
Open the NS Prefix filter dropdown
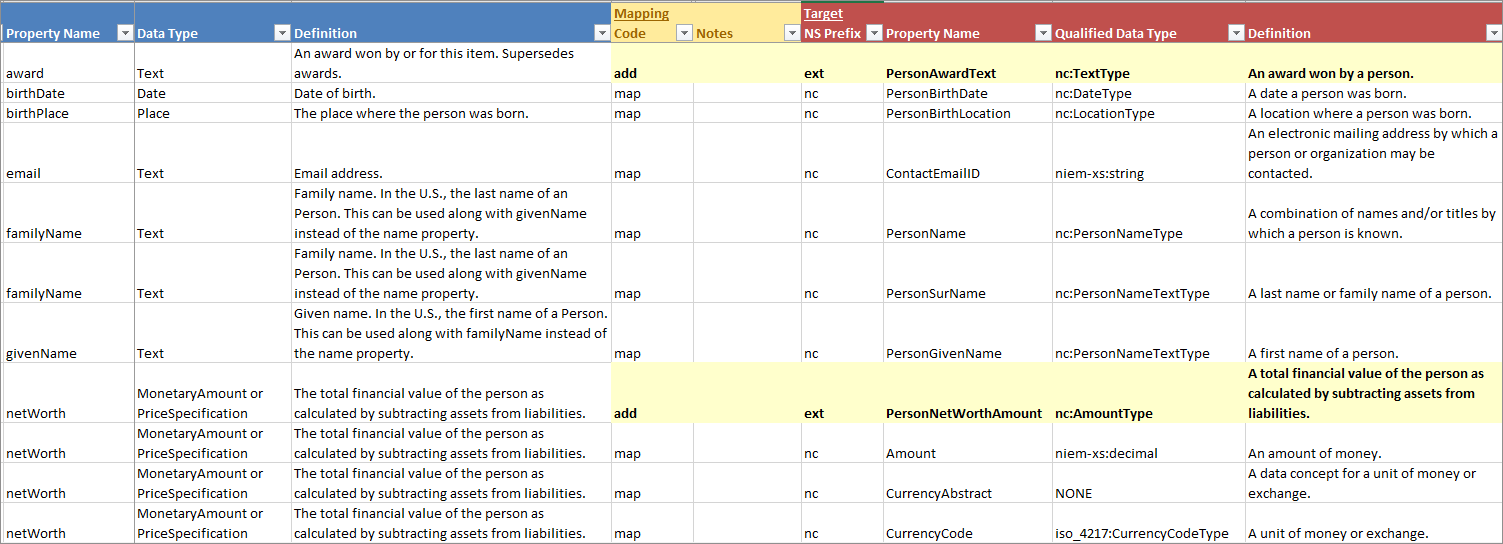(x=873, y=33)
